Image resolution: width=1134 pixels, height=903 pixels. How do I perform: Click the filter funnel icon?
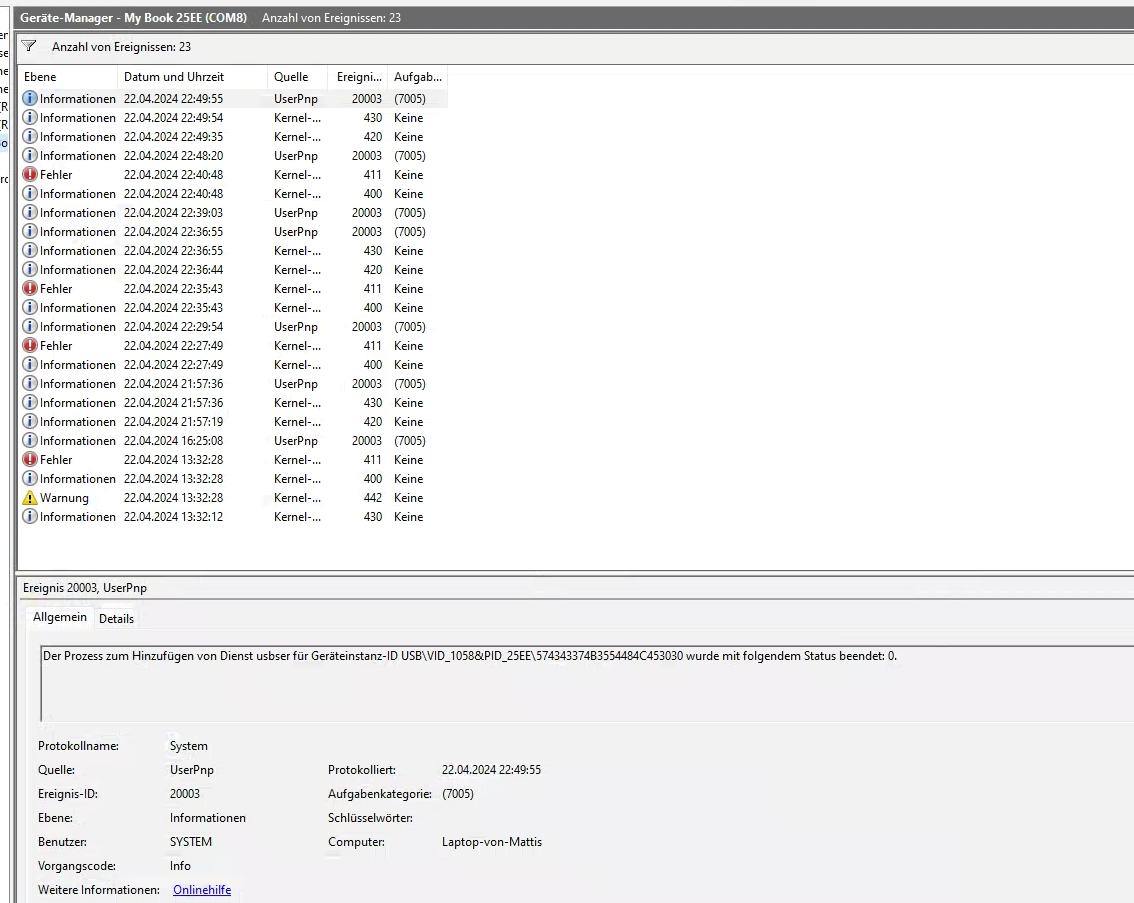29,46
